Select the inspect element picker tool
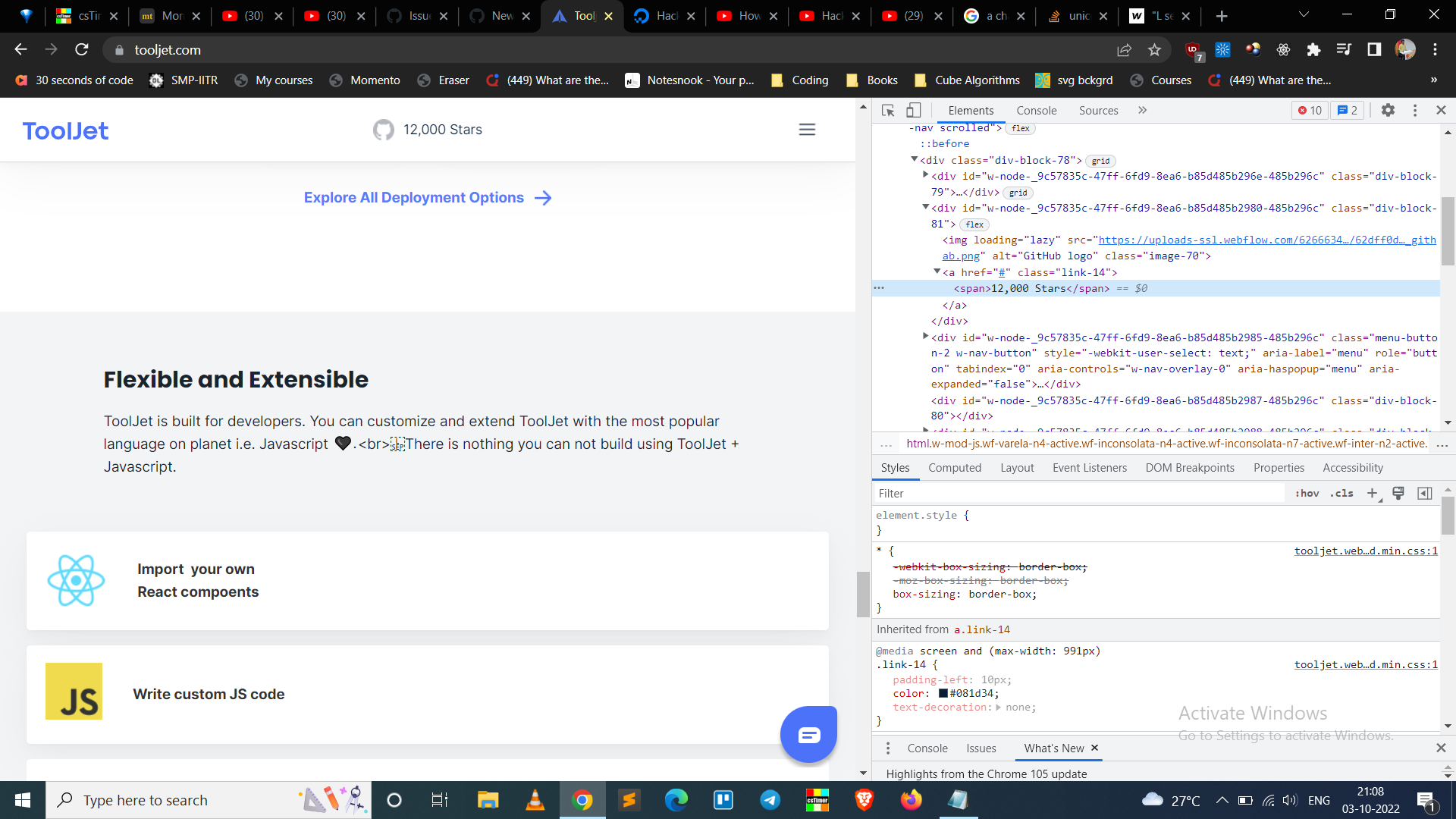This screenshot has height=819, width=1456. pyautogui.click(x=887, y=110)
